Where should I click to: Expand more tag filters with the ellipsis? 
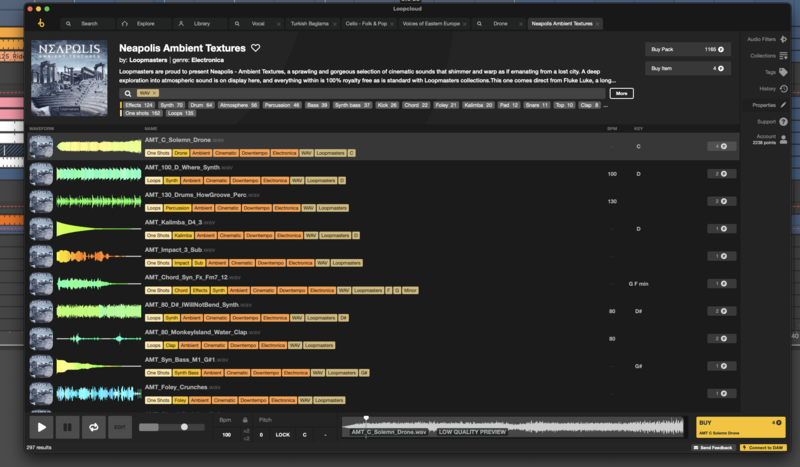coord(606,106)
